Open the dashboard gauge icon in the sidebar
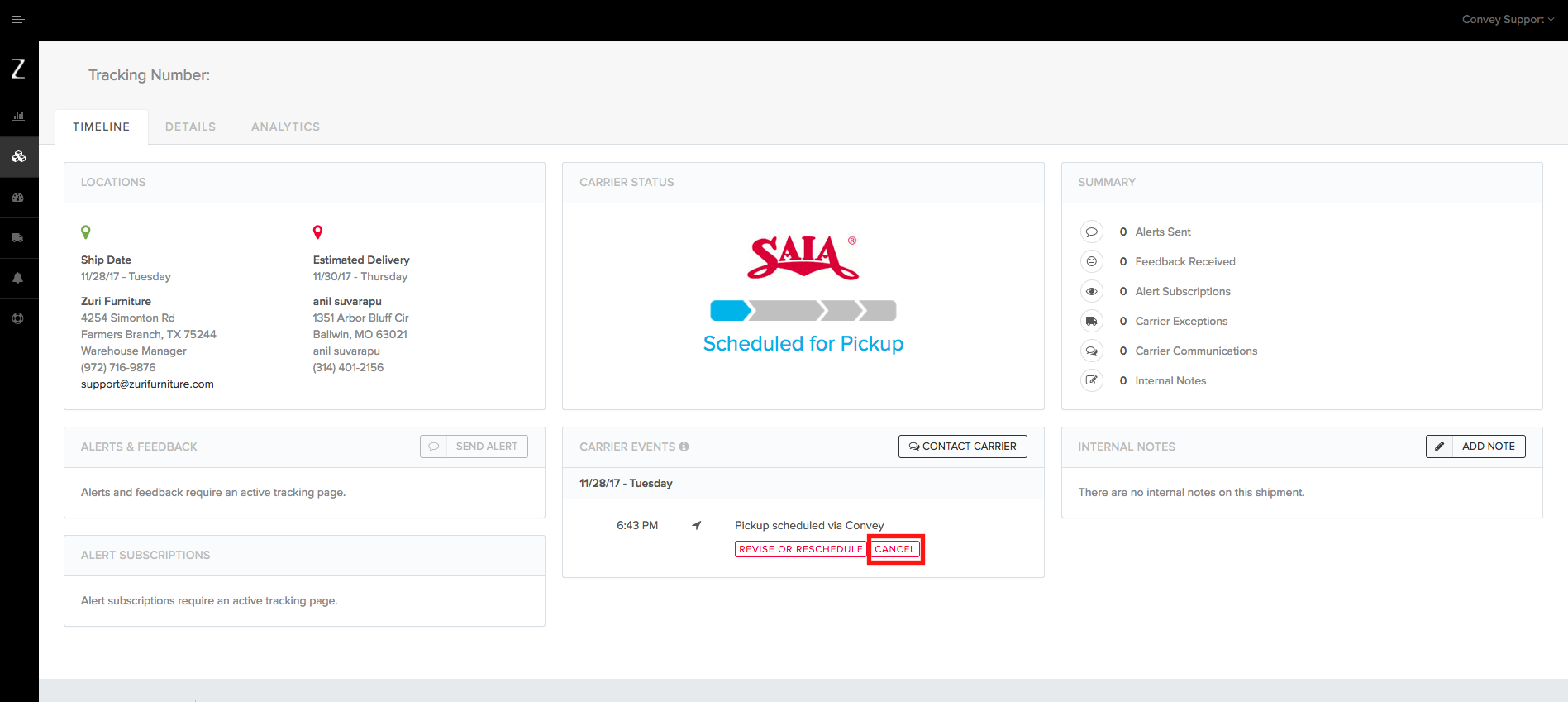 pyautogui.click(x=18, y=198)
